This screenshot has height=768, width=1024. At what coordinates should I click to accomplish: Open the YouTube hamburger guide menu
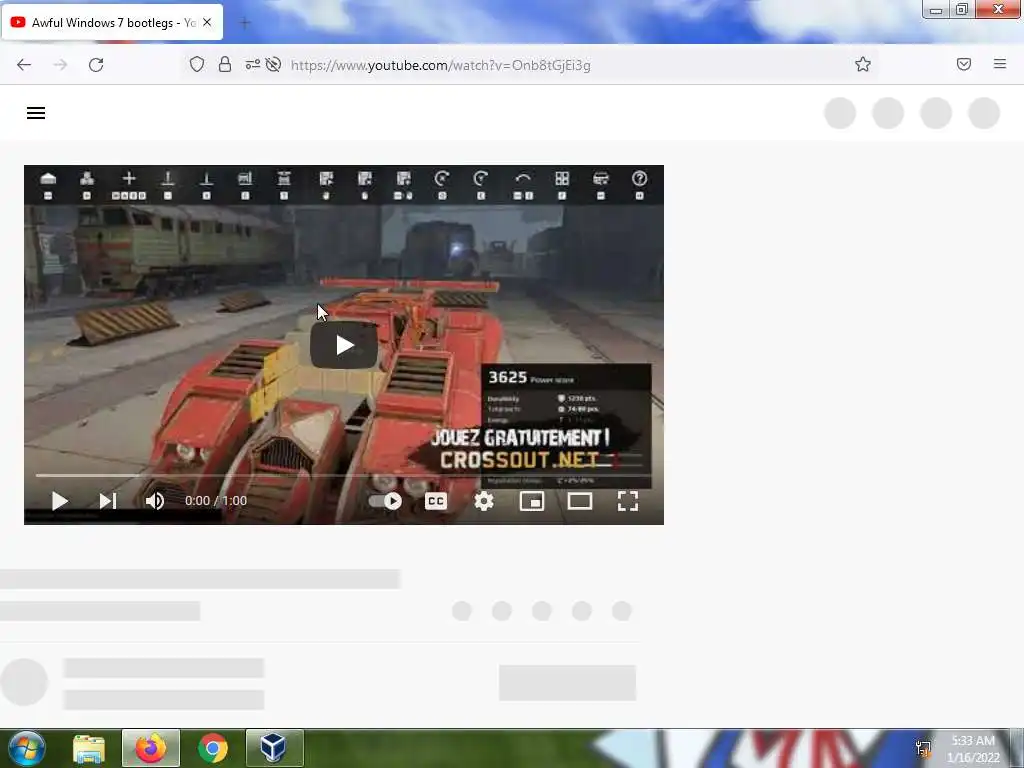(36, 113)
